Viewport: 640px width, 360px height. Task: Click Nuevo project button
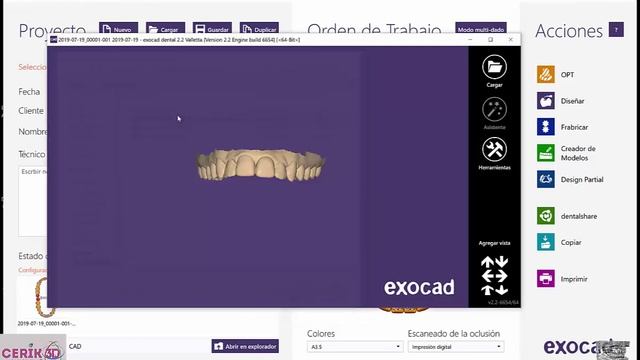tap(118, 29)
